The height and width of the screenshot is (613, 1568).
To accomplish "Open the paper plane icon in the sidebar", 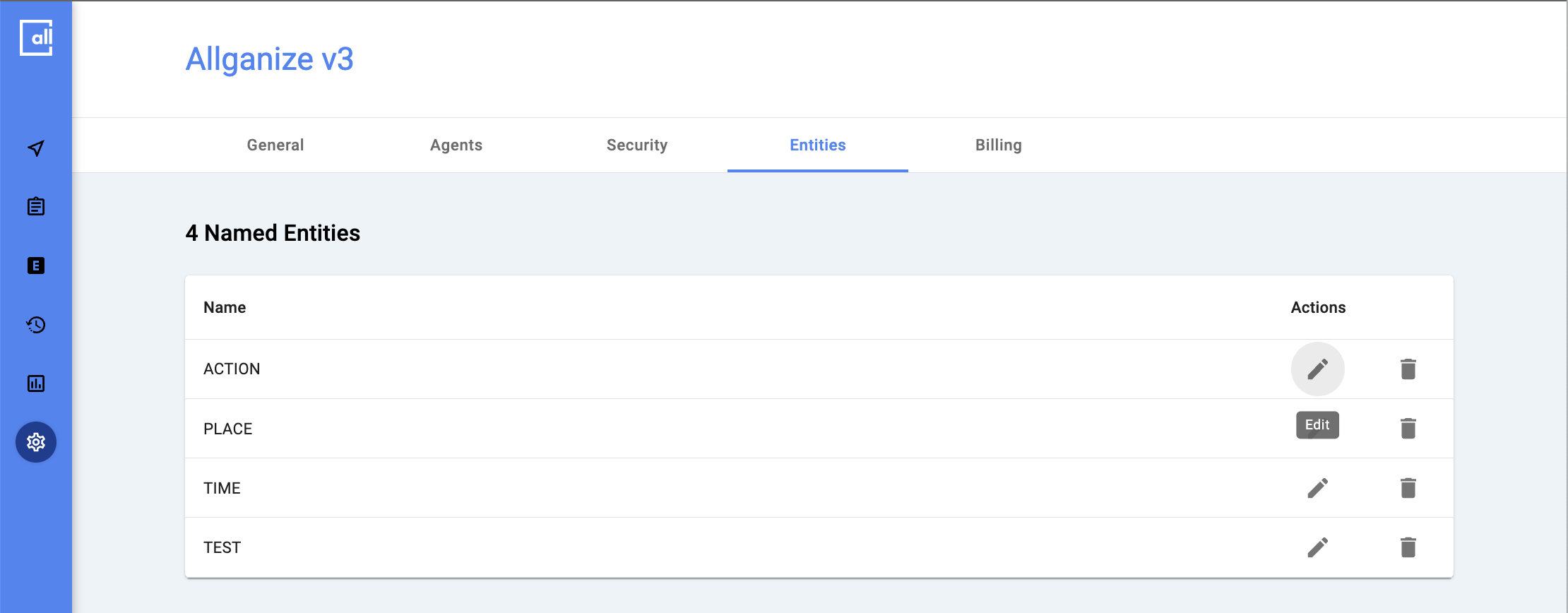I will click(36, 148).
